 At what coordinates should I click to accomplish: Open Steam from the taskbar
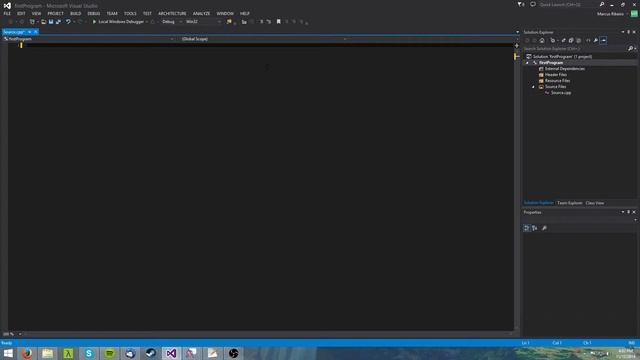[x=151, y=353]
